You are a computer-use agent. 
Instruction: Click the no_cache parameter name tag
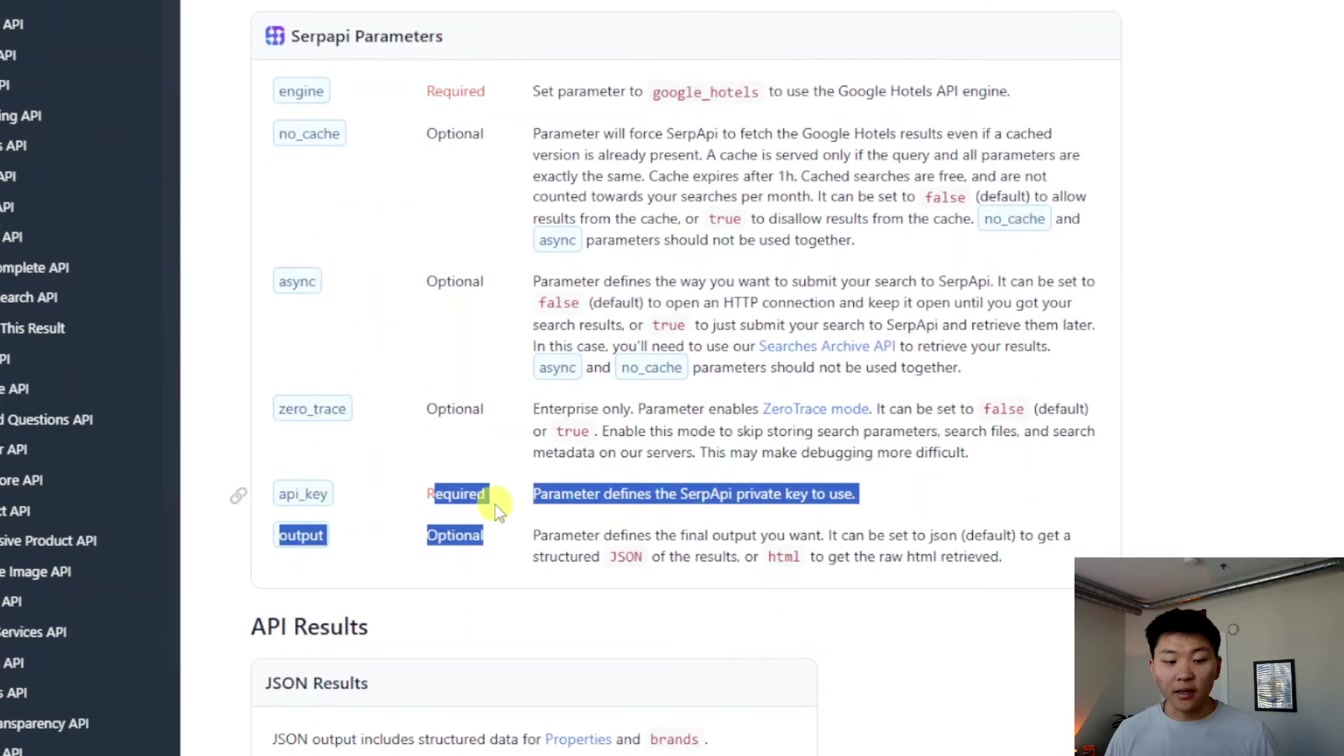(x=309, y=134)
